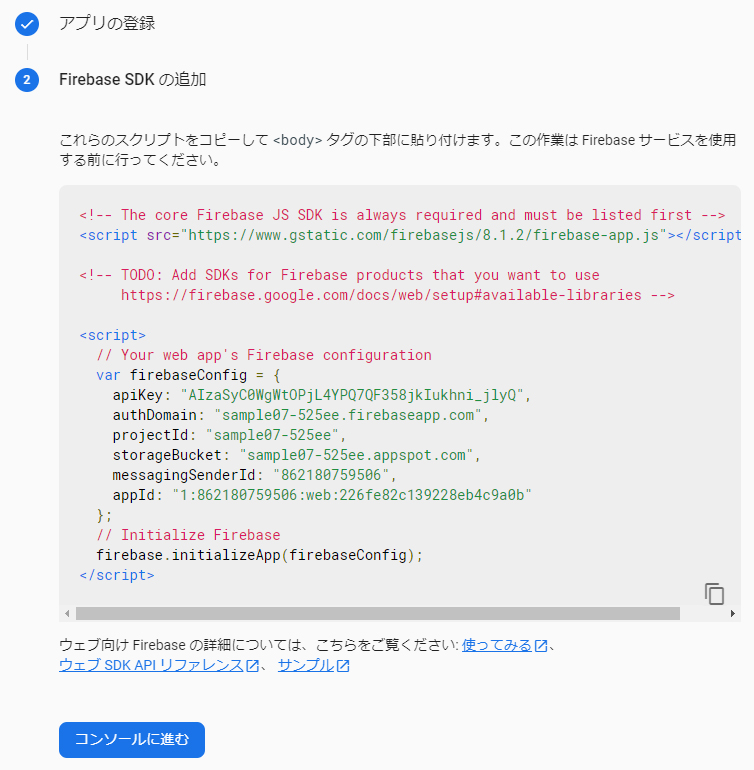Select the Firebase SDK の追加 step heading
Screen dimensions: 754x770
tap(133, 80)
